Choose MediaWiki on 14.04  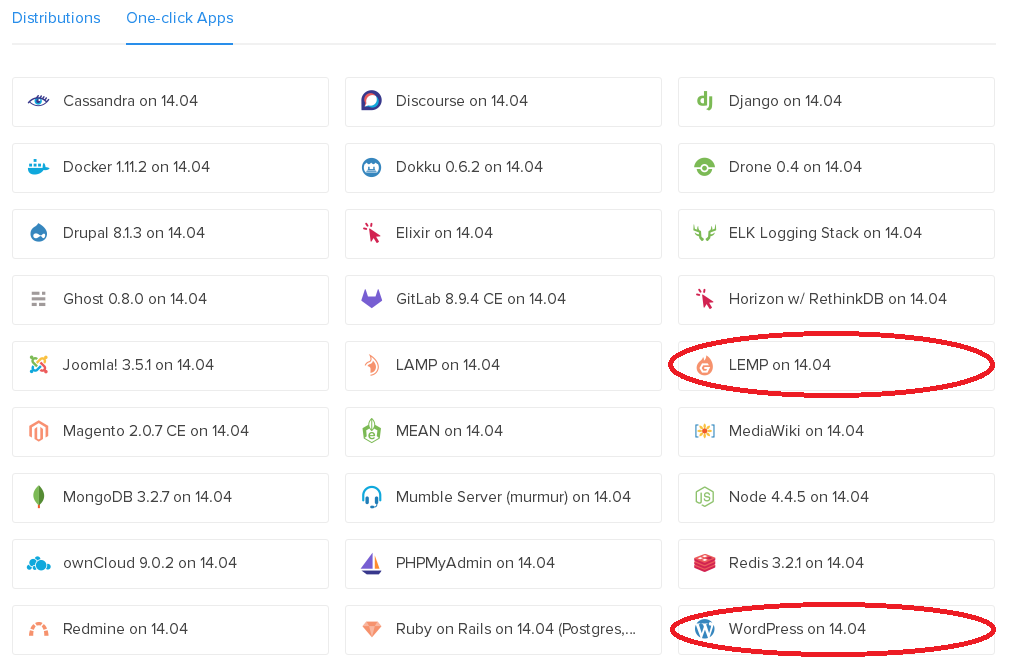pyautogui.click(x=837, y=432)
